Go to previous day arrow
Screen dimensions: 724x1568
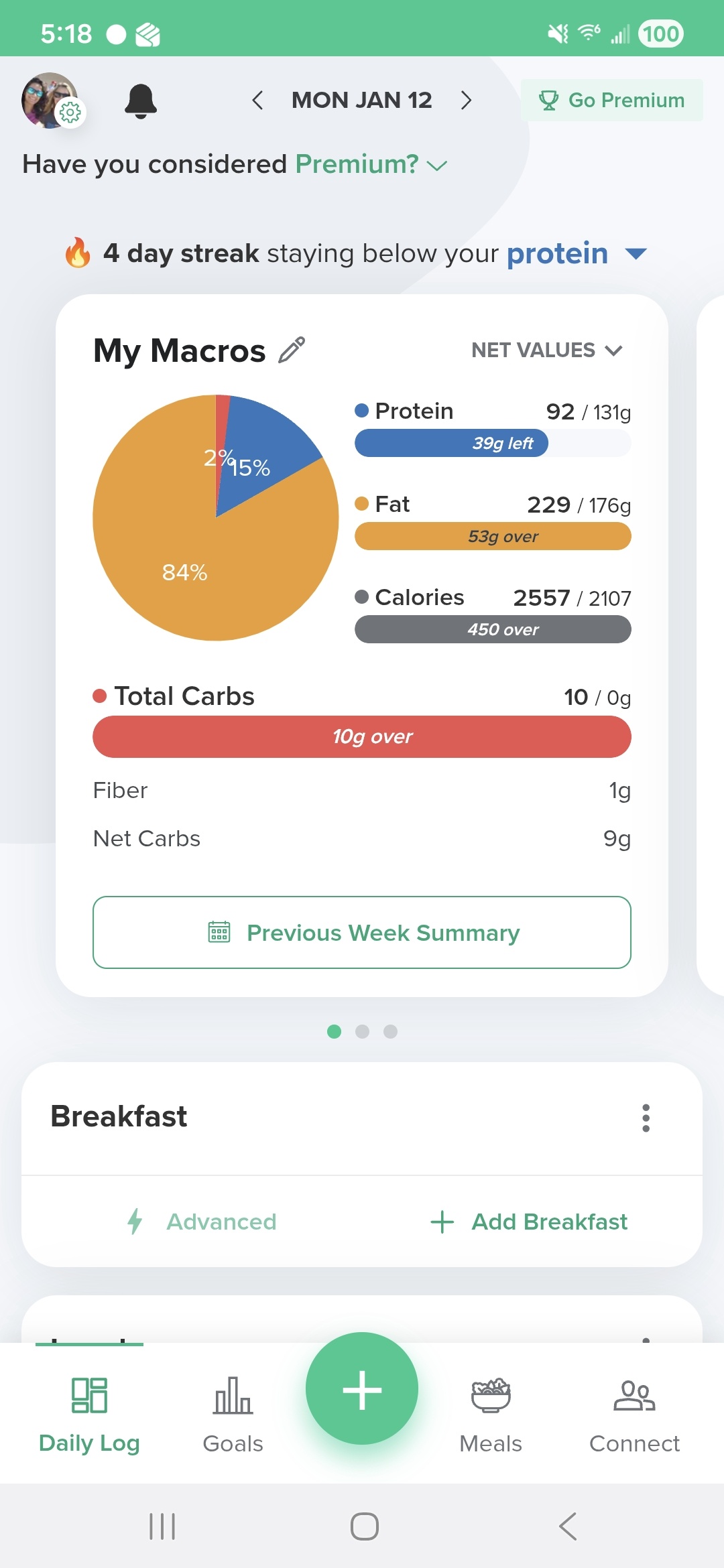coord(257,101)
